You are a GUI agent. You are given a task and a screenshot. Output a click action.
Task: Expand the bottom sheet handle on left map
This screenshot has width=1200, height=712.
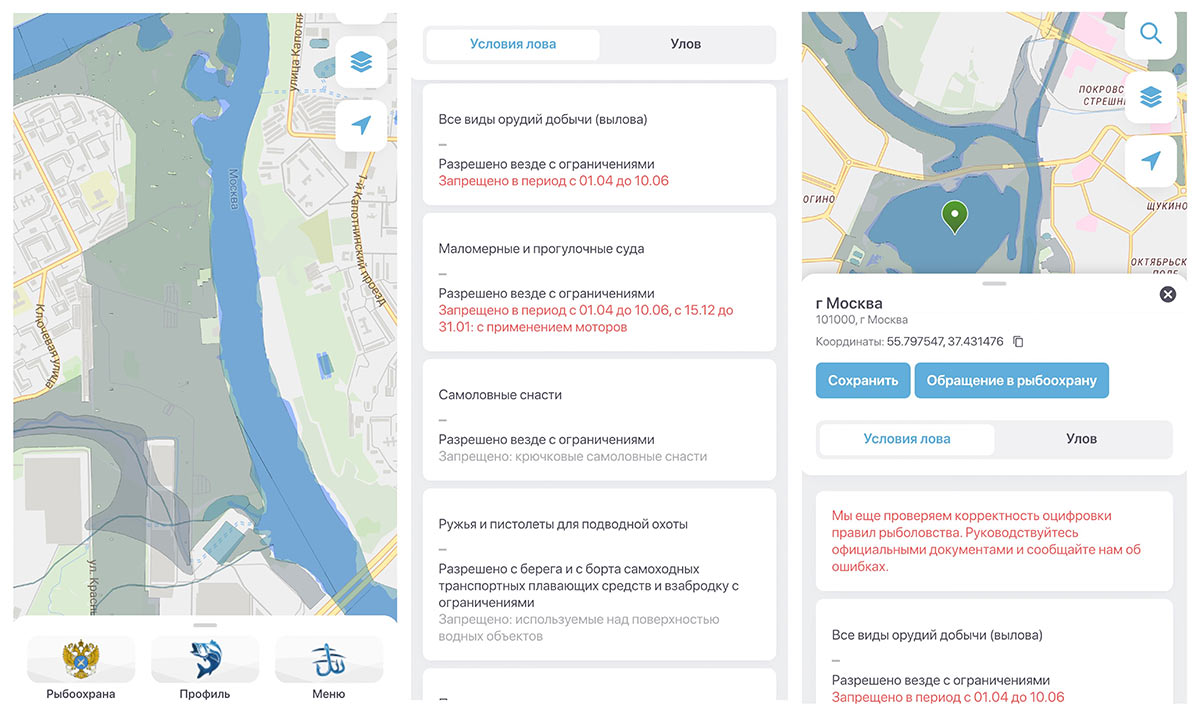(205, 624)
